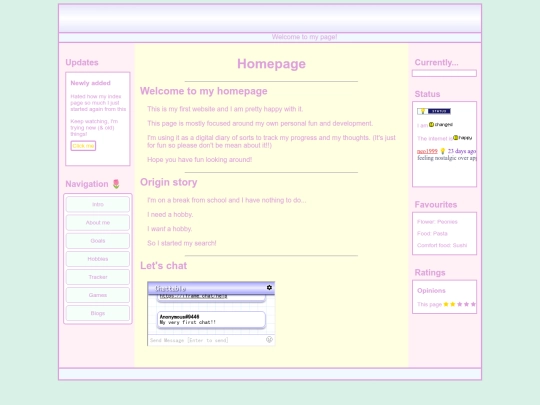The height and width of the screenshot is (405, 540).
Task: Click the tulip icon beside Navigation
Action: click(x=116, y=184)
